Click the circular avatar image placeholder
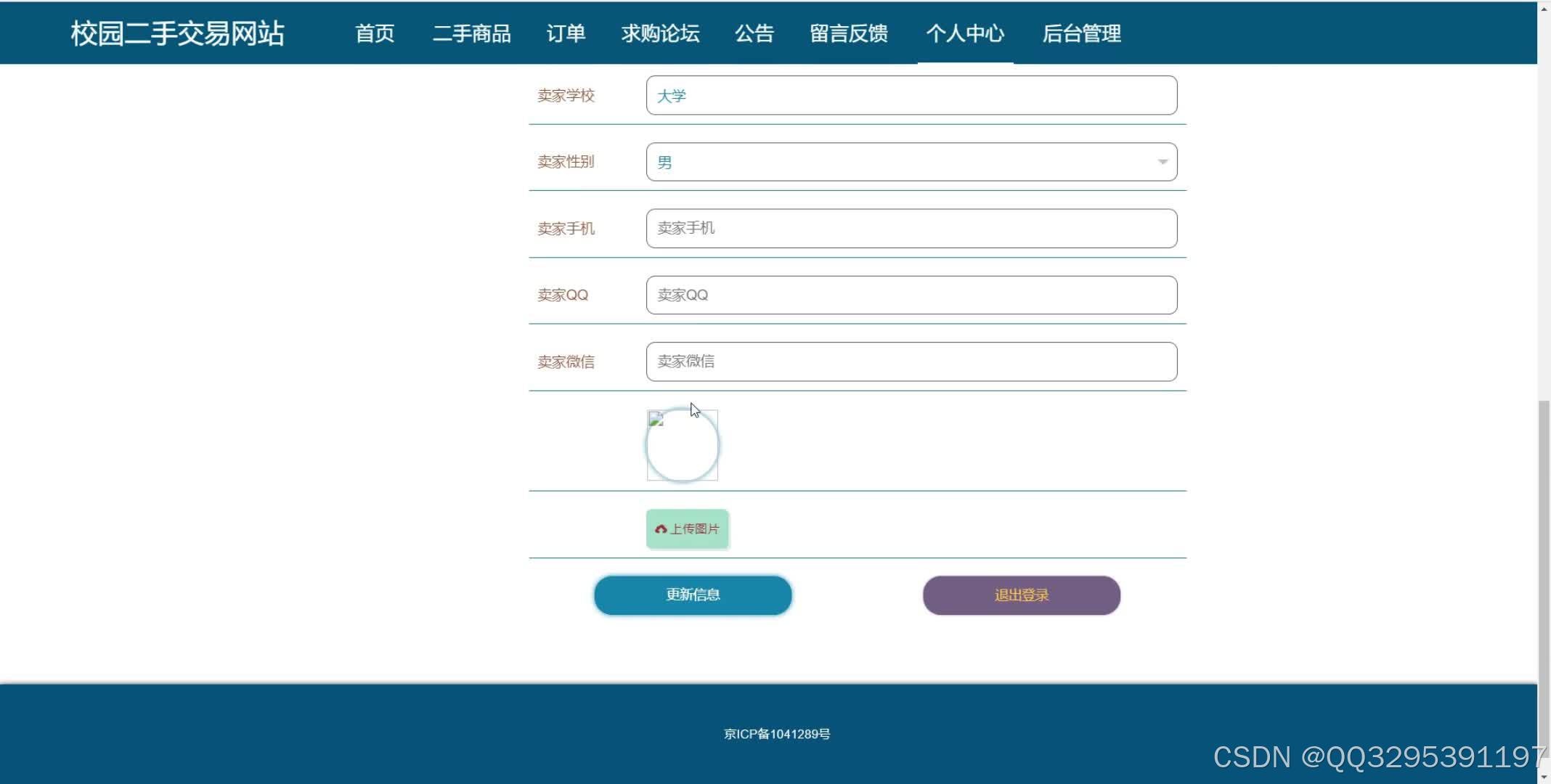This screenshot has width=1551, height=784. (x=683, y=445)
